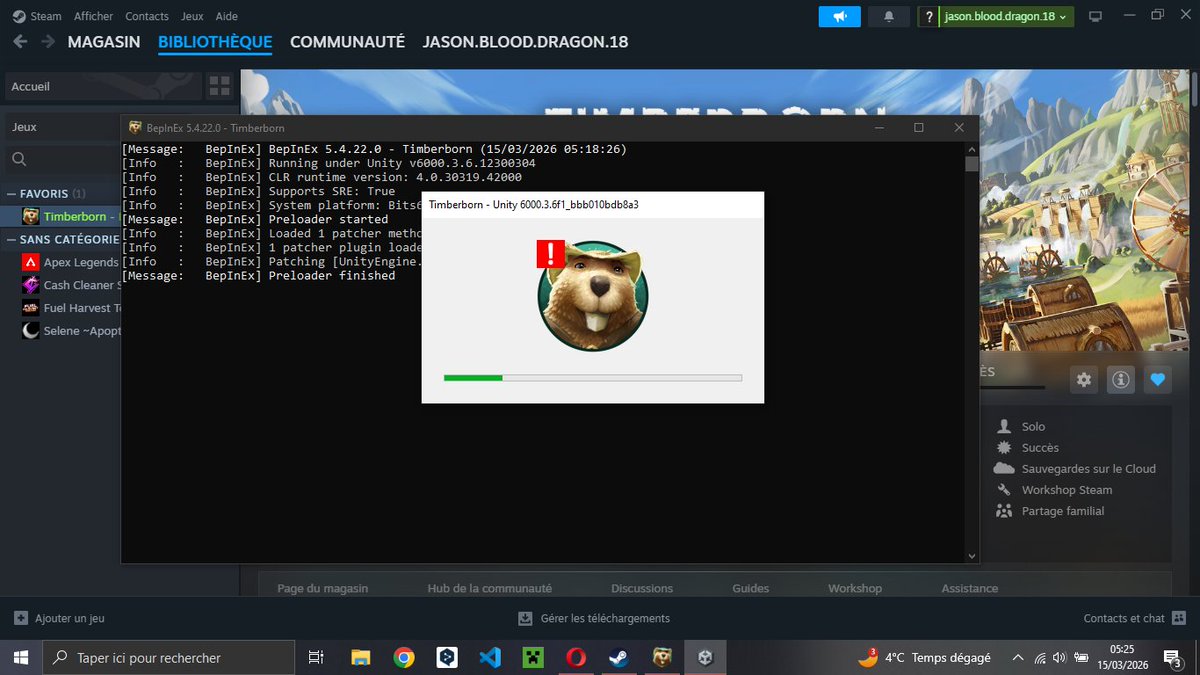Open the Steam announcements megaphone button
Screen dimensions: 1200x675
(x=839, y=16)
